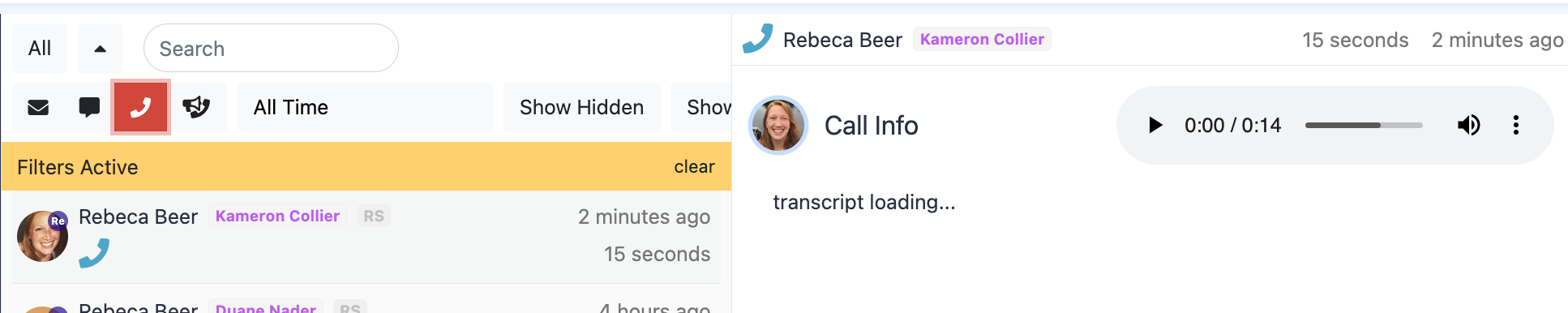Open the All selector dropdown

pyautogui.click(x=40, y=49)
